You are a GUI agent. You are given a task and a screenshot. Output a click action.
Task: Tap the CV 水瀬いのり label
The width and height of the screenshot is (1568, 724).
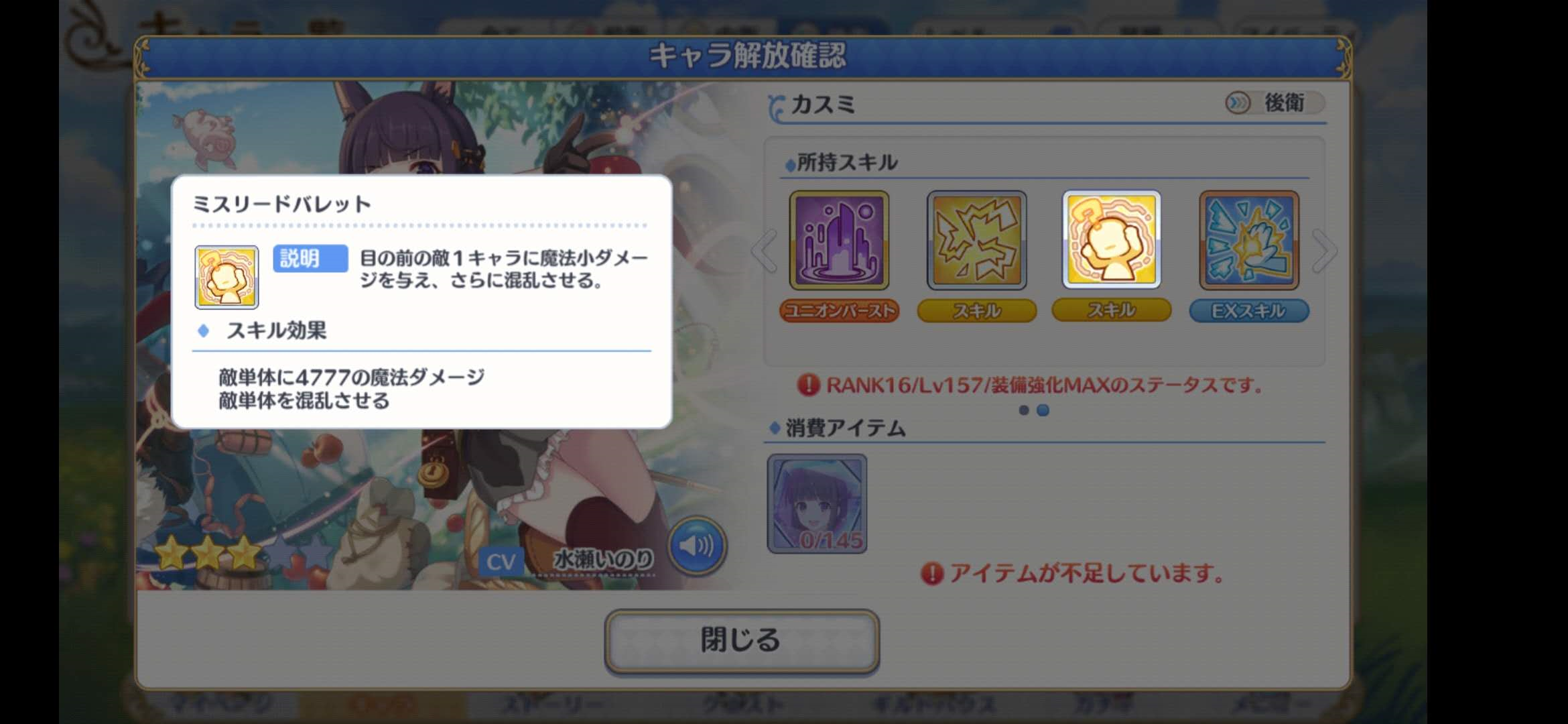pos(567,560)
